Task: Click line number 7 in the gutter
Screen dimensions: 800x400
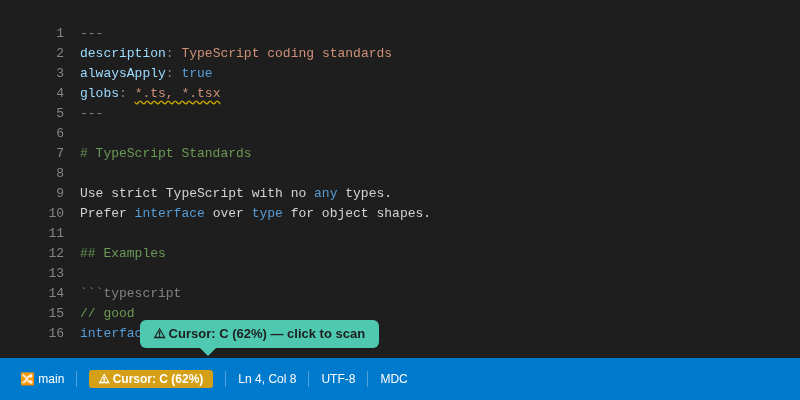Action: point(60,154)
